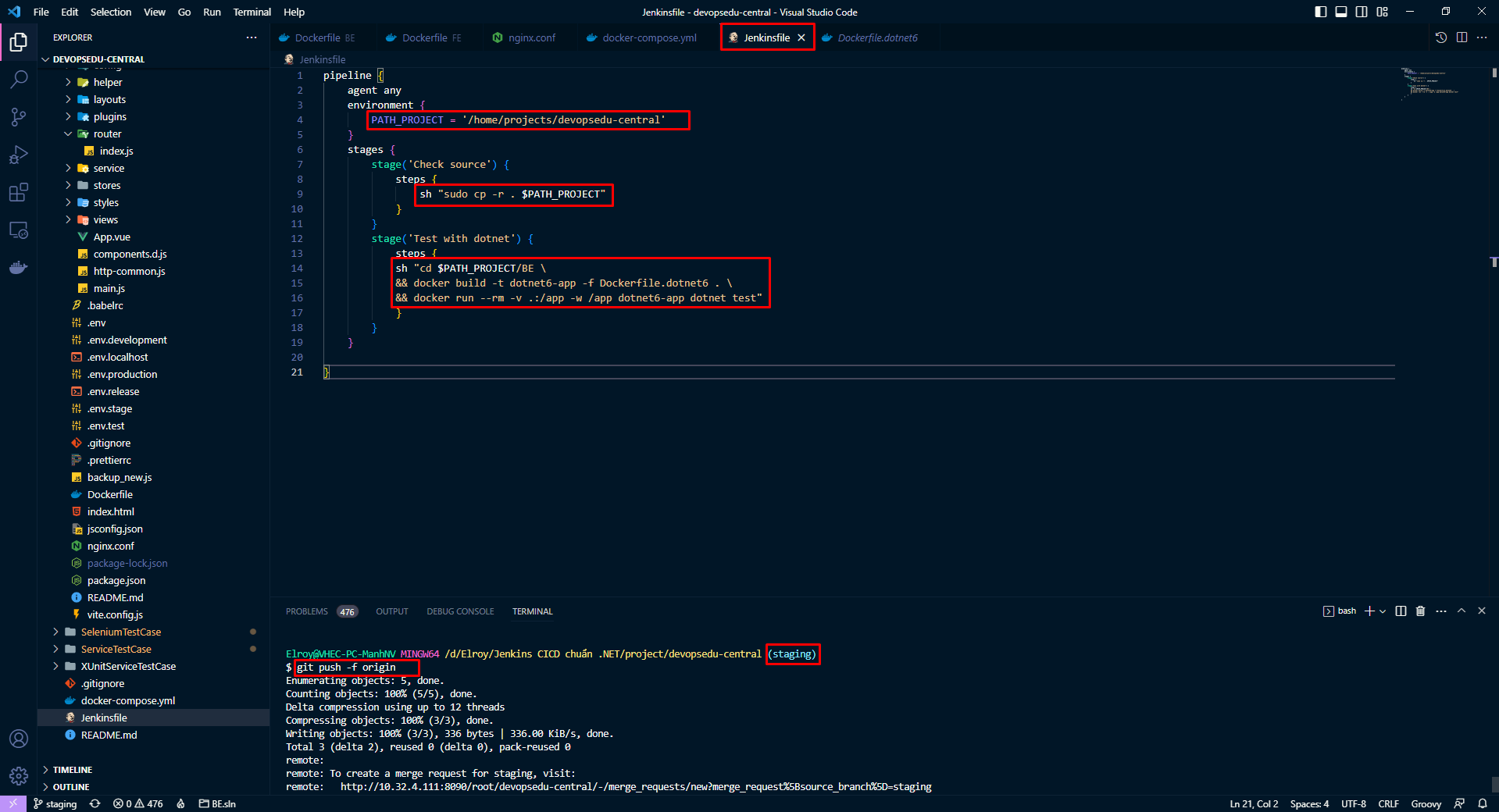Click the flame icon in the status bar
Screen dimensions: 1499x812
(x=180, y=803)
